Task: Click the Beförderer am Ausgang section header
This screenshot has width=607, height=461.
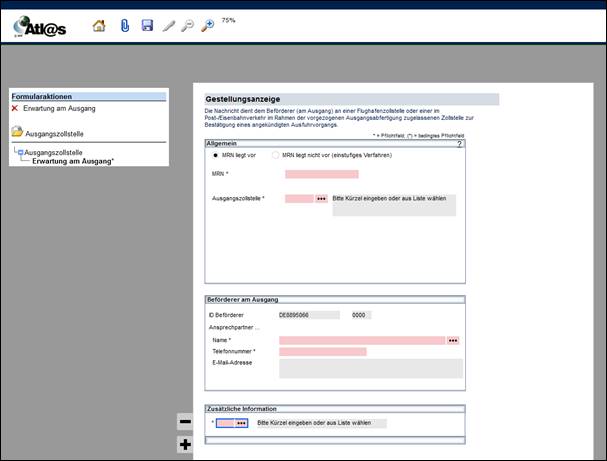Action: 335,300
